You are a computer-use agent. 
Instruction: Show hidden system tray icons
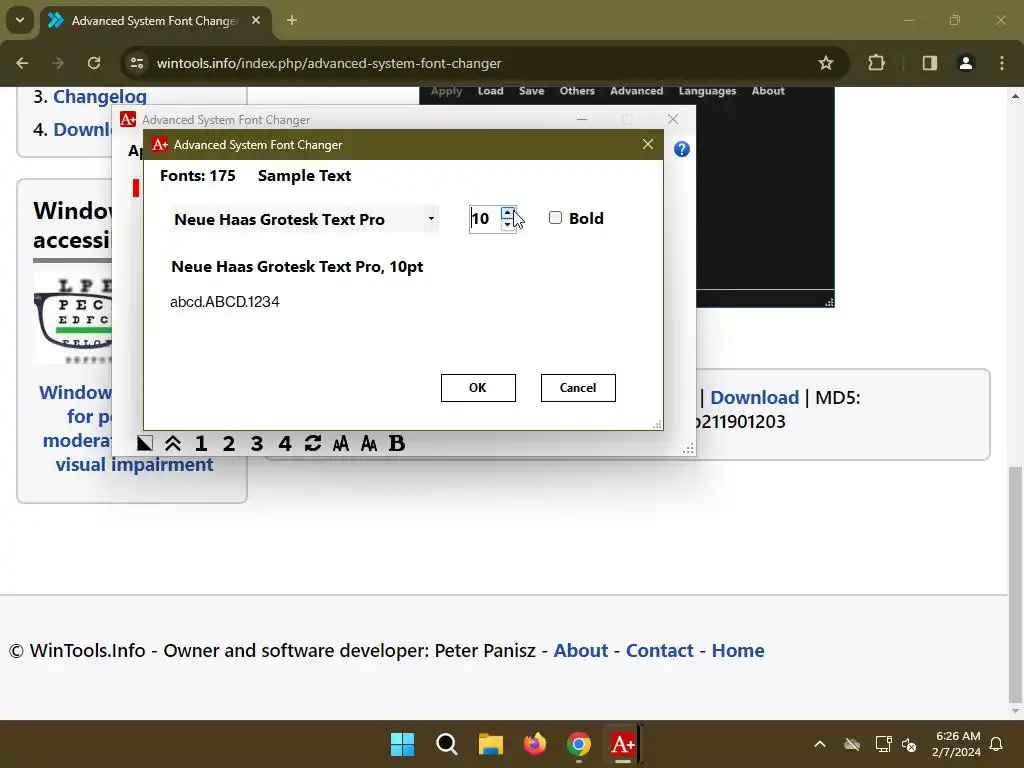pyautogui.click(x=820, y=744)
